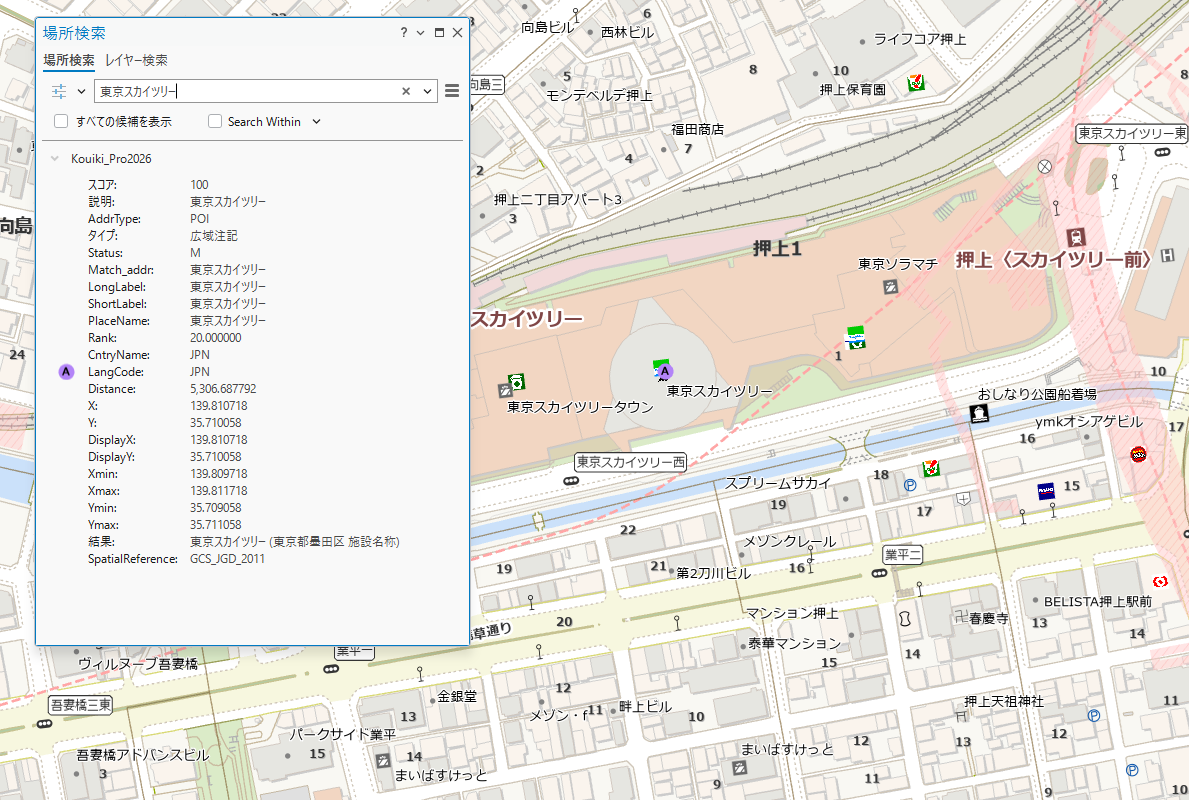1189x800 pixels.
Task: Open dropdown arrow beside the locator settings icon
Action: [x=81, y=91]
